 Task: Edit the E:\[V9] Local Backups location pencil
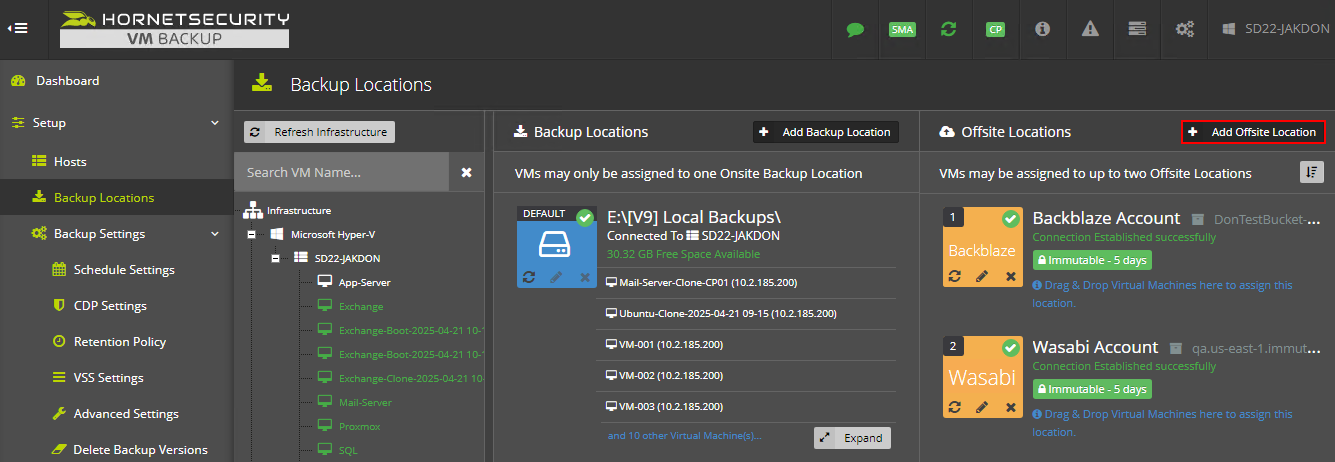point(557,276)
